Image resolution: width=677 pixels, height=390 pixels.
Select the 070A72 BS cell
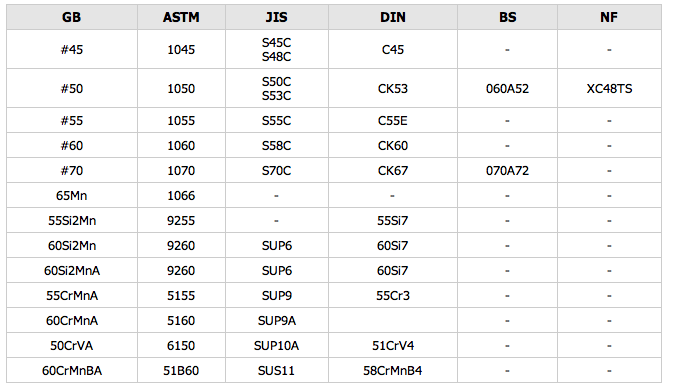click(x=507, y=171)
